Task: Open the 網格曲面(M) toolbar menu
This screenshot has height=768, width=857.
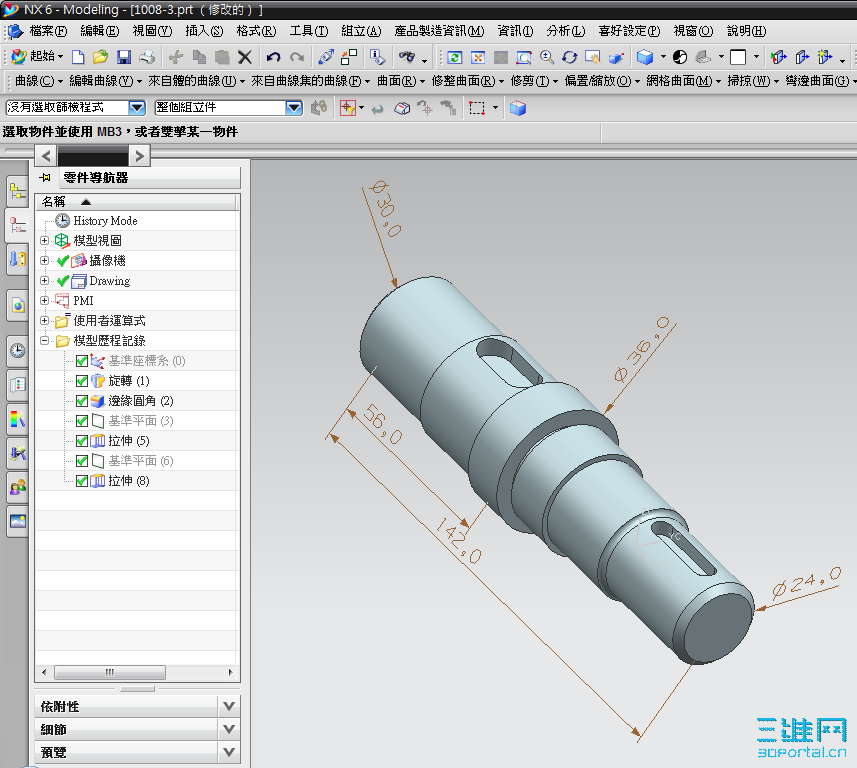Action: click(684, 81)
